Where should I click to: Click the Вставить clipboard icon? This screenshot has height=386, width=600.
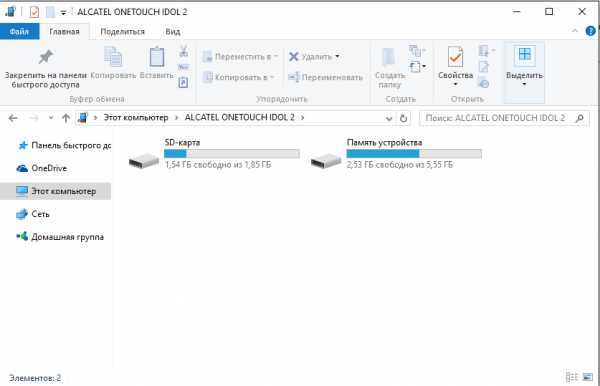[x=157, y=57]
